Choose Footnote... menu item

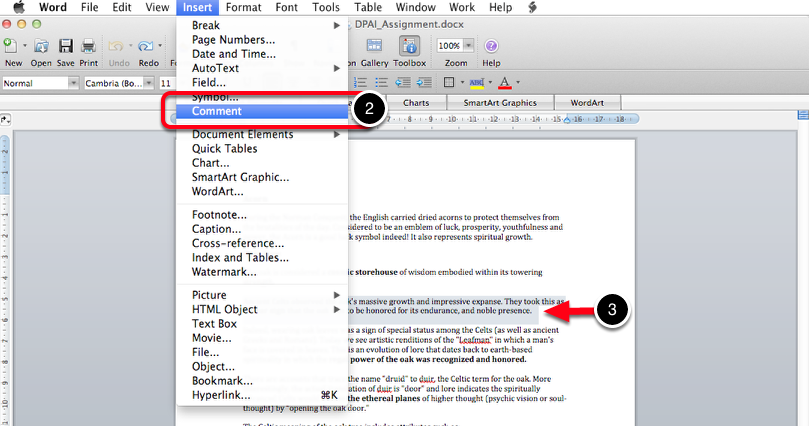[x=262, y=215]
